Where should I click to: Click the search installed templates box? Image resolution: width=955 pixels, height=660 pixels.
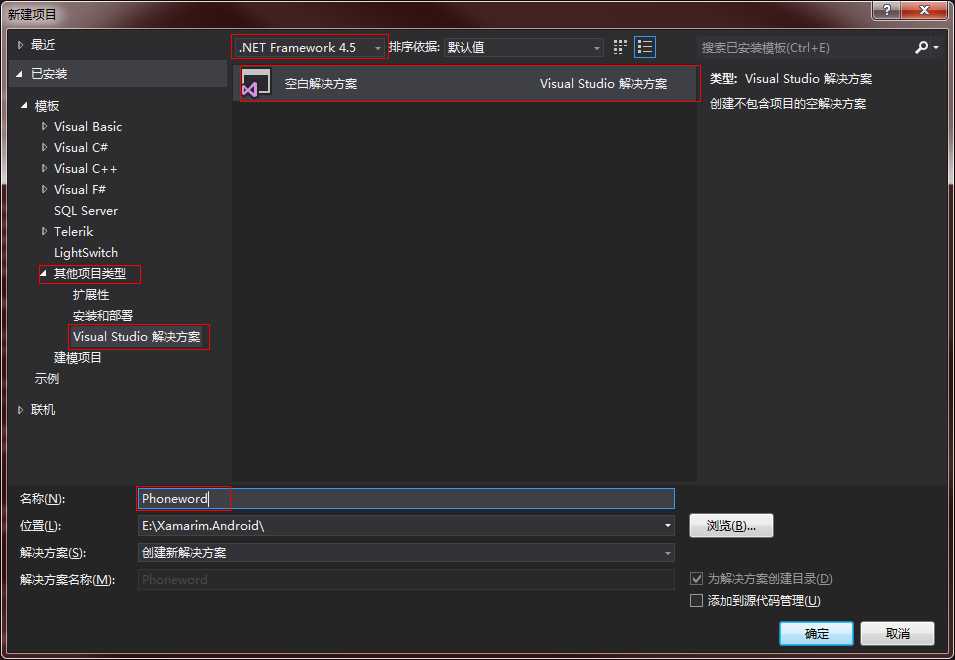coord(804,47)
